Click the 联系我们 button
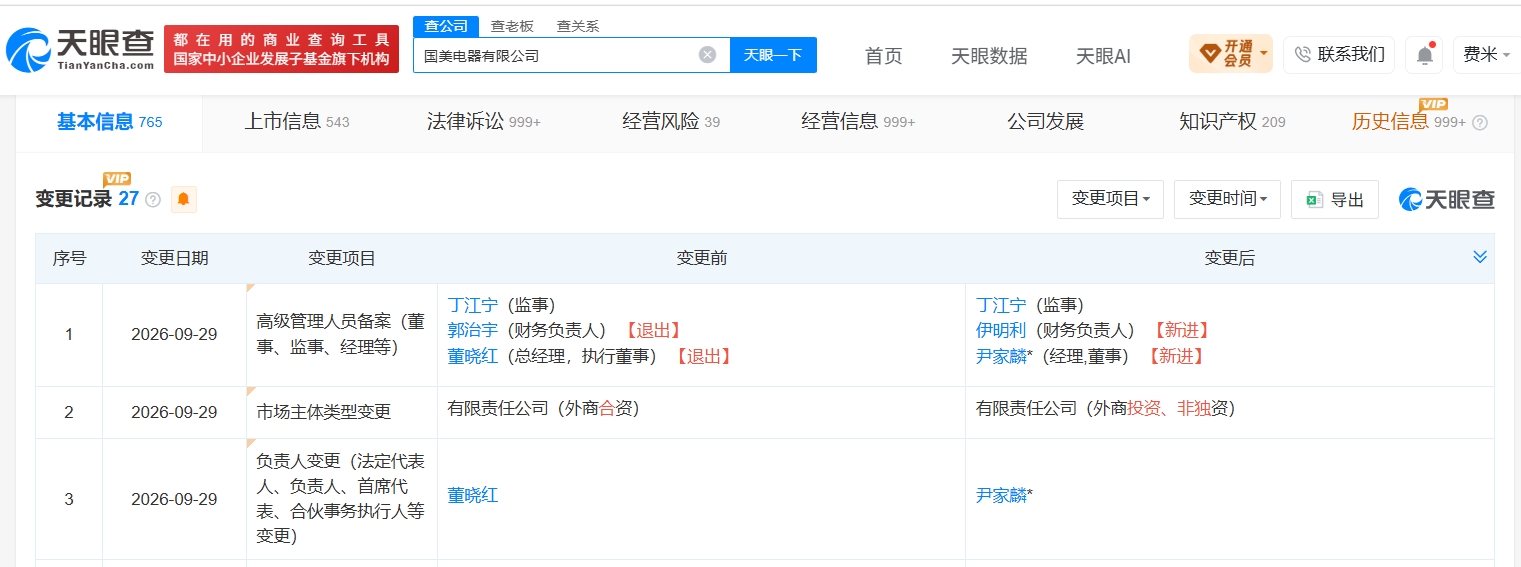This screenshot has width=1521, height=567. point(1339,55)
